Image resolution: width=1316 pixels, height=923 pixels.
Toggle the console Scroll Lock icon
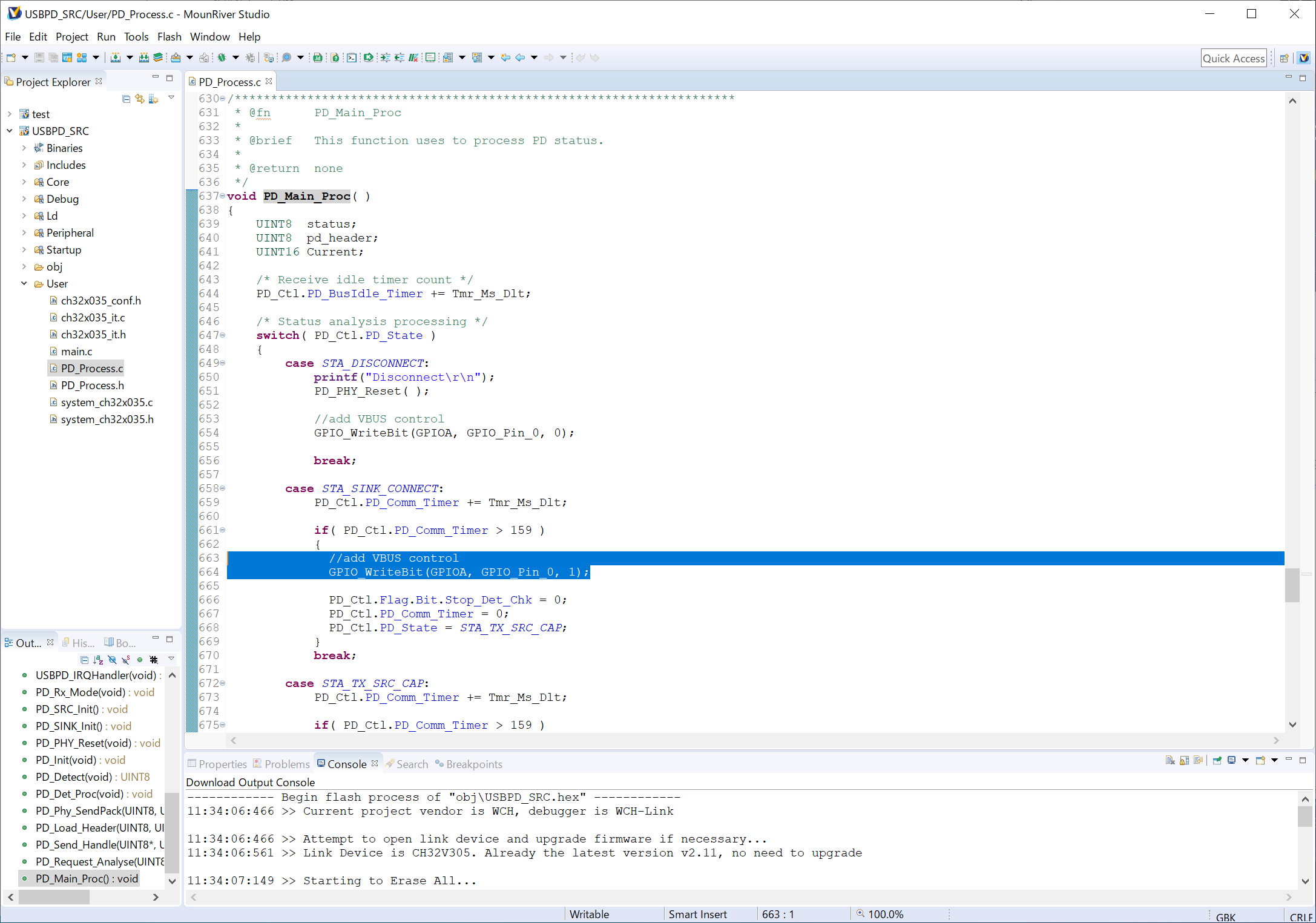1184,760
